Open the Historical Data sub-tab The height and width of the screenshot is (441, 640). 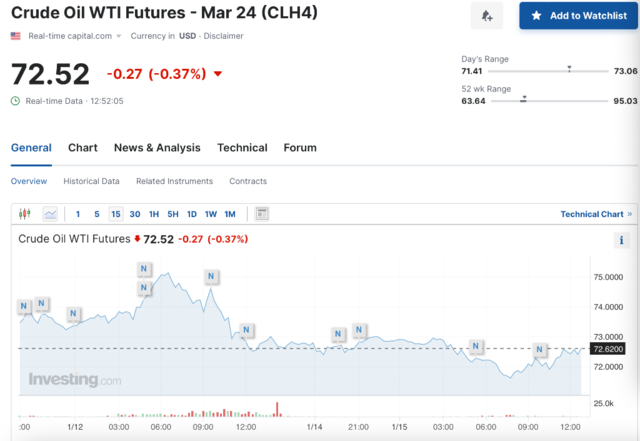[91, 181]
